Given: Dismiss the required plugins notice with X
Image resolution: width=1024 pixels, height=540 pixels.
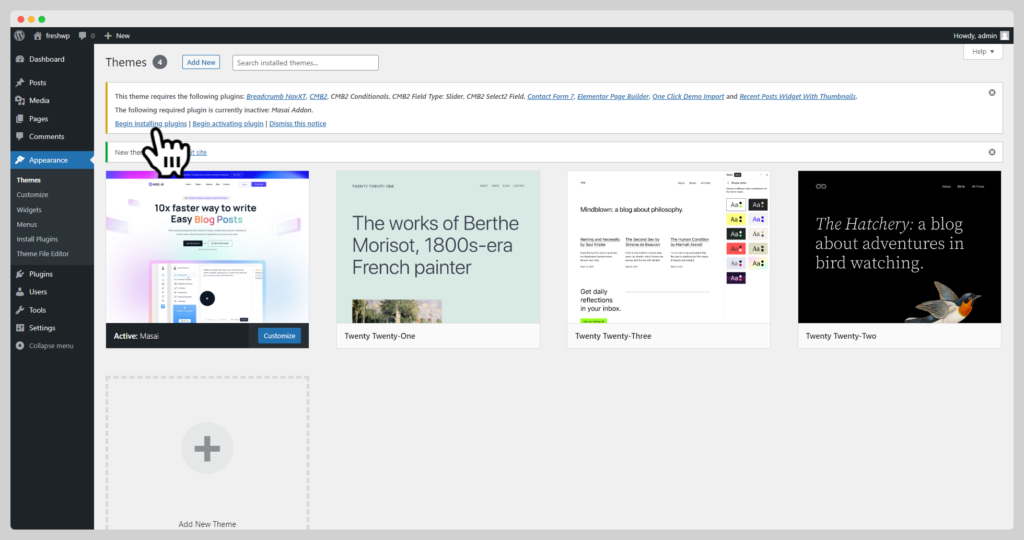Looking at the screenshot, I should [x=992, y=93].
